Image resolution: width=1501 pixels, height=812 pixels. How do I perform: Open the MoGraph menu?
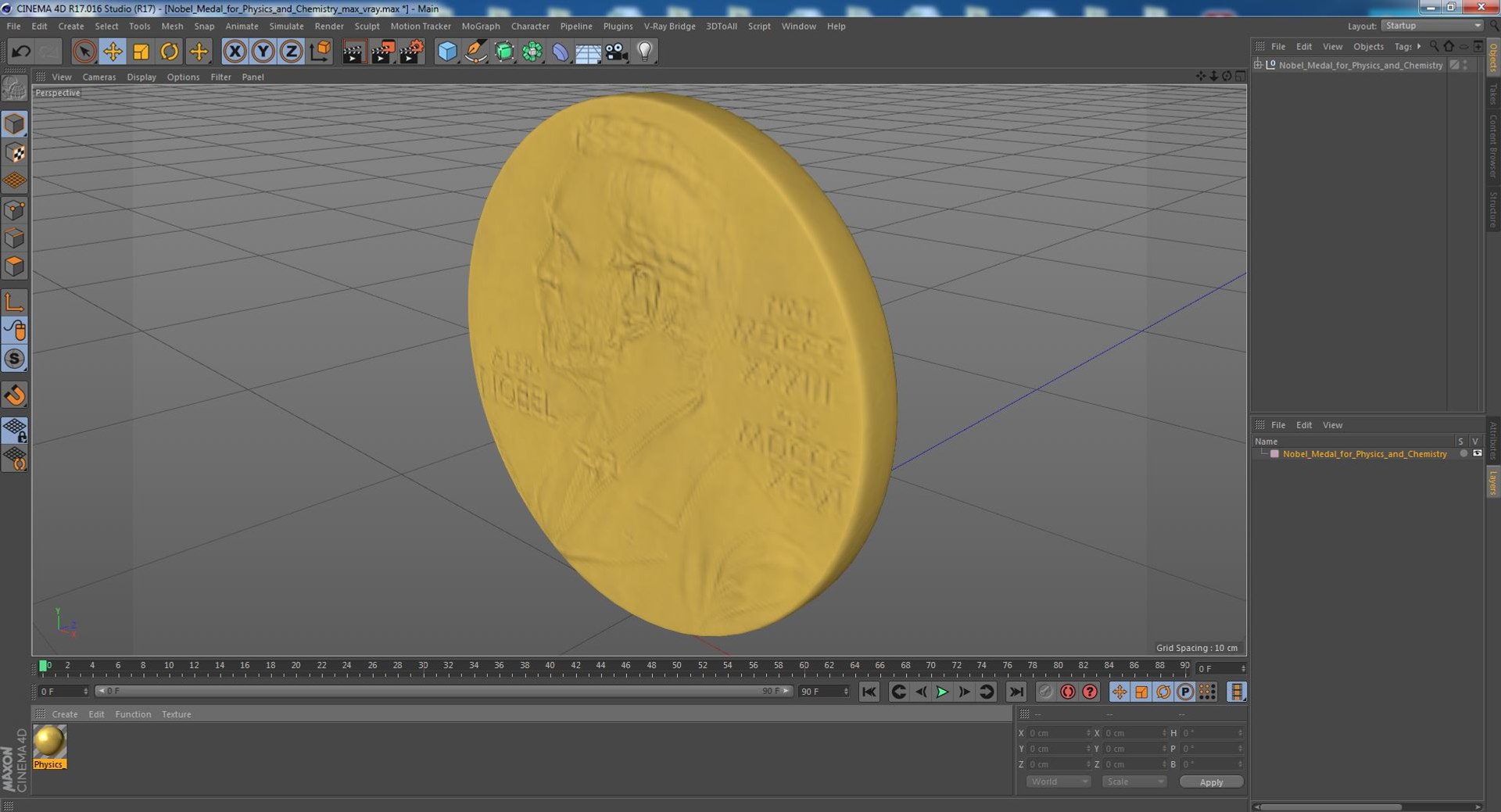coord(480,26)
